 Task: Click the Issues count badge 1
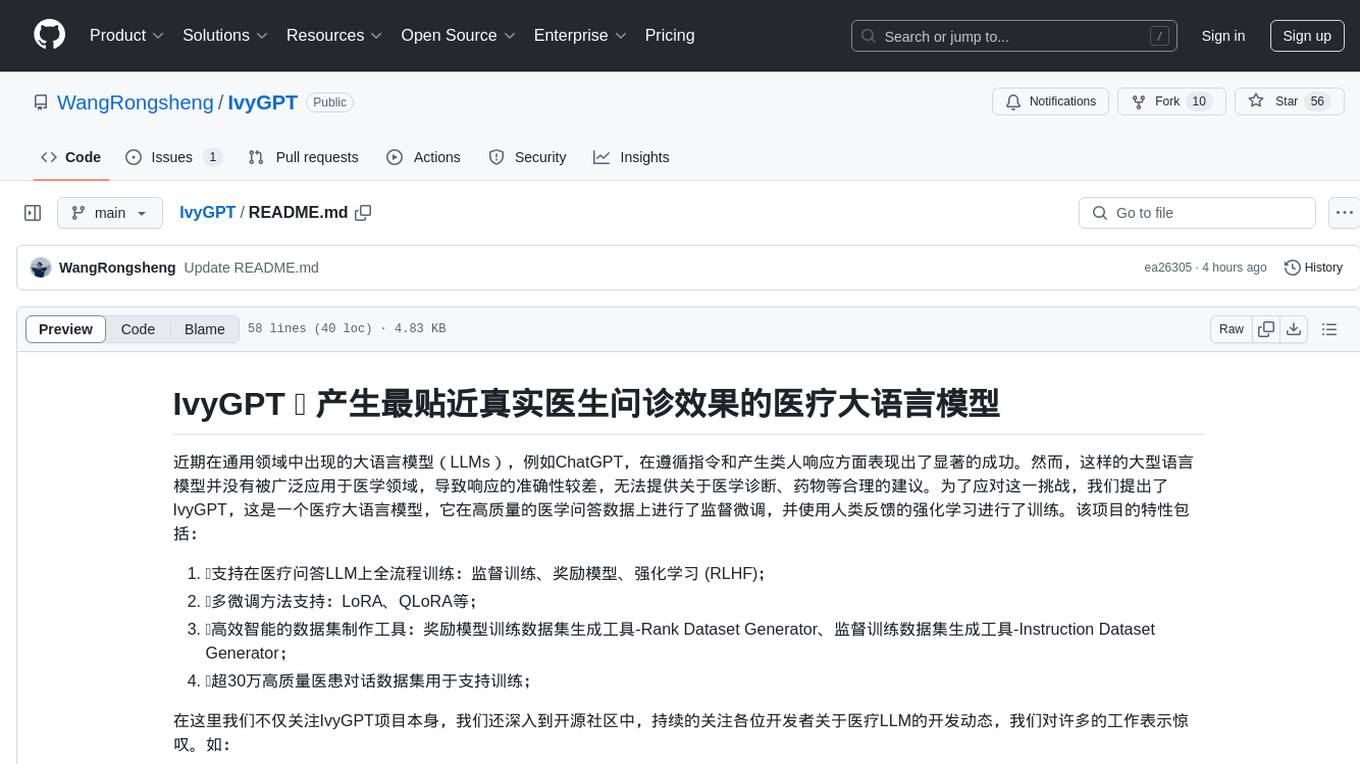click(x=212, y=157)
